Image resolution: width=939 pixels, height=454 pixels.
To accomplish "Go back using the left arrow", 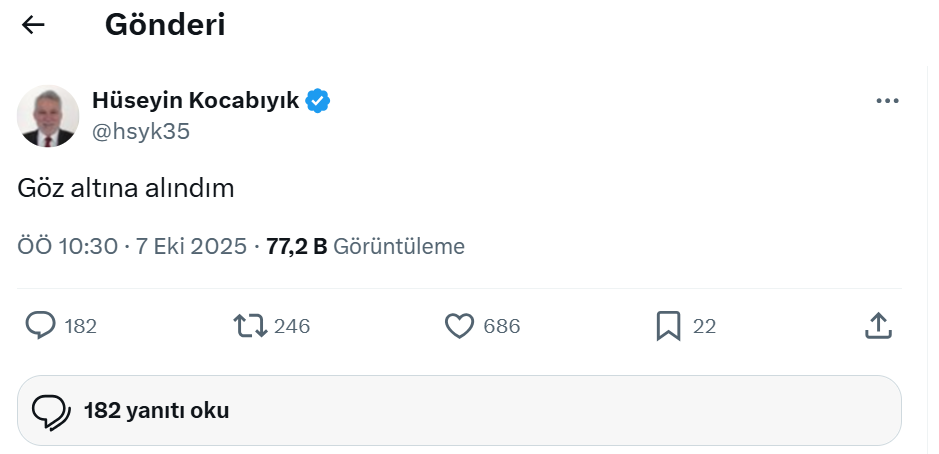I will pos(34,26).
